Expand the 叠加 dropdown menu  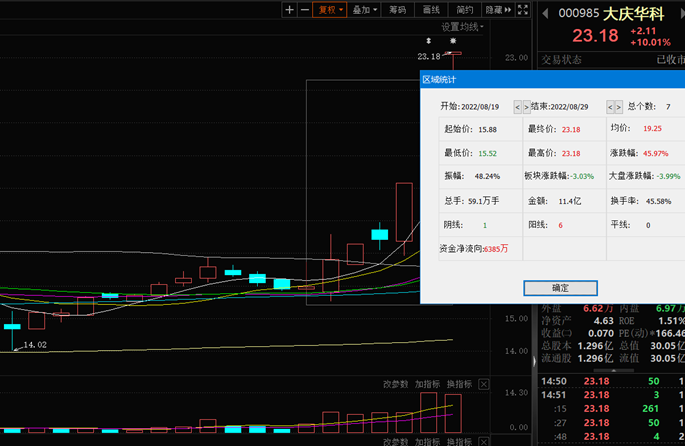coord(363,10)
